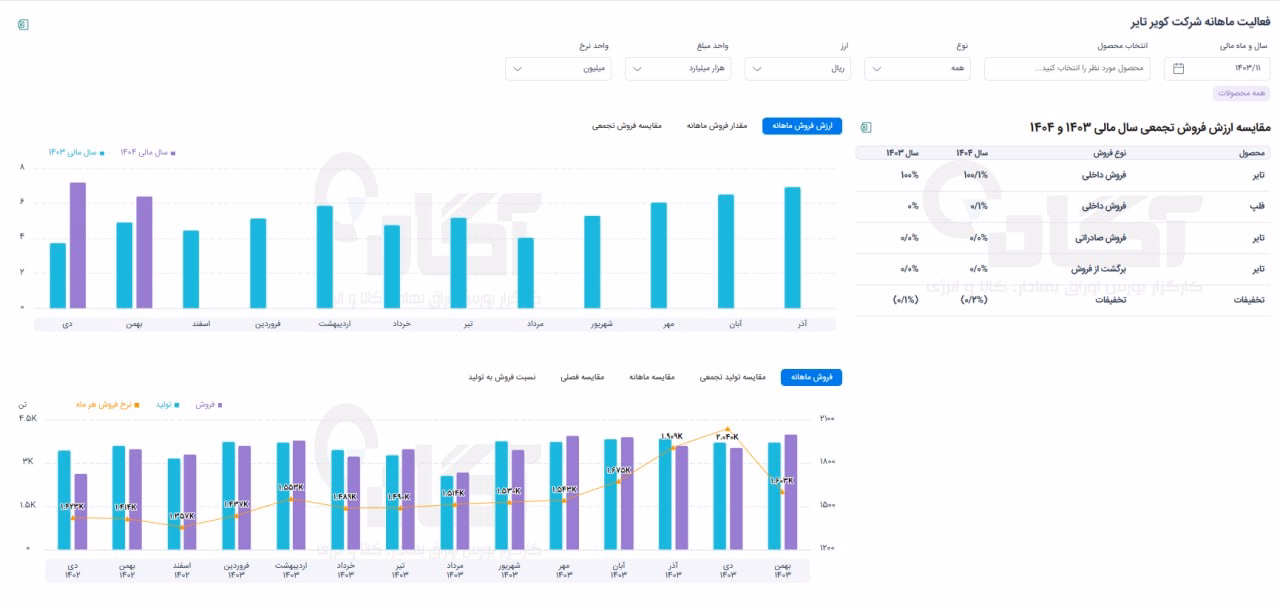This screenshot has height=610, width=1280.
Task: Toggle the فروش legend series in lower chart
Action: point(208,404)
